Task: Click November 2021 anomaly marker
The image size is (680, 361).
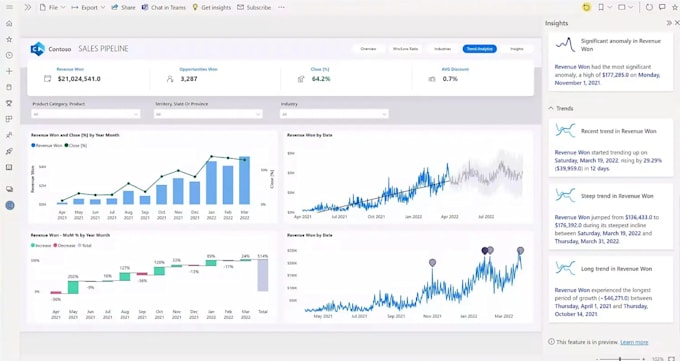Action: [x=432, y=263]
